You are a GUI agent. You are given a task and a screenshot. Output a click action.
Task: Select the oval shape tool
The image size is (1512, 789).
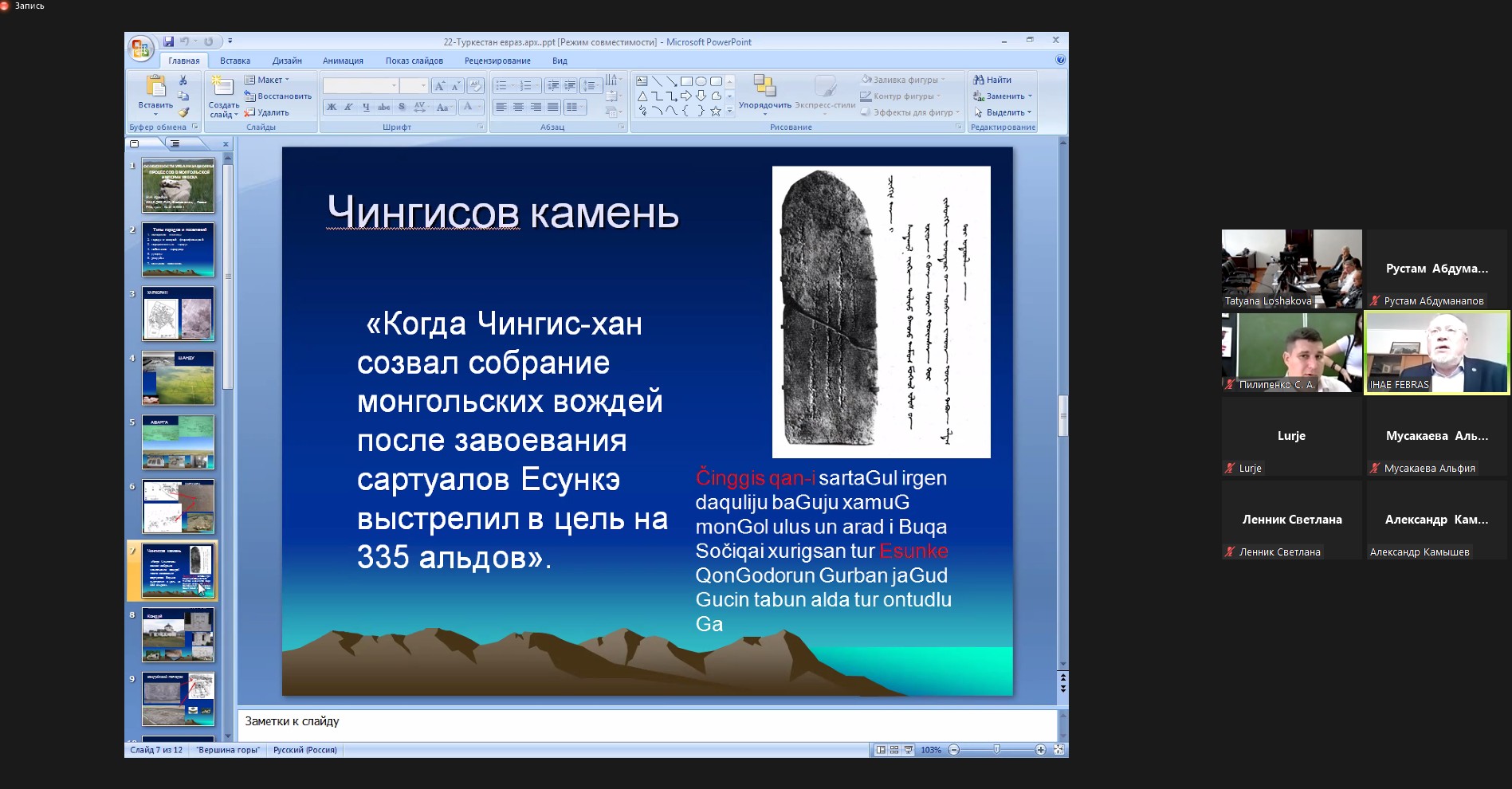[701, 81]
